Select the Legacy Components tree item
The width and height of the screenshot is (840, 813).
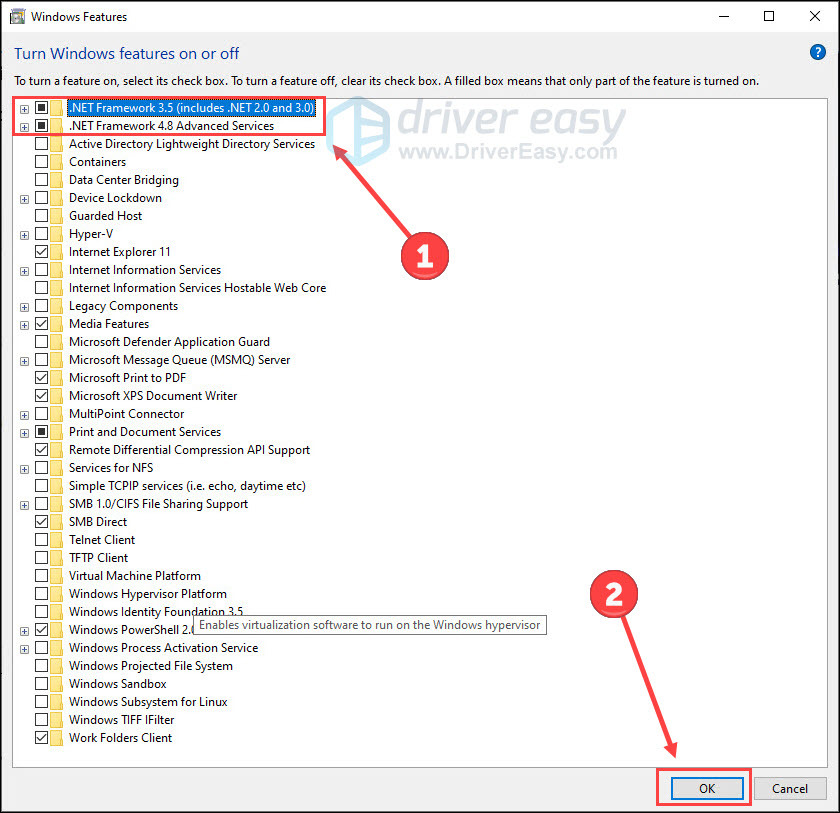click(x=123, y=306)
